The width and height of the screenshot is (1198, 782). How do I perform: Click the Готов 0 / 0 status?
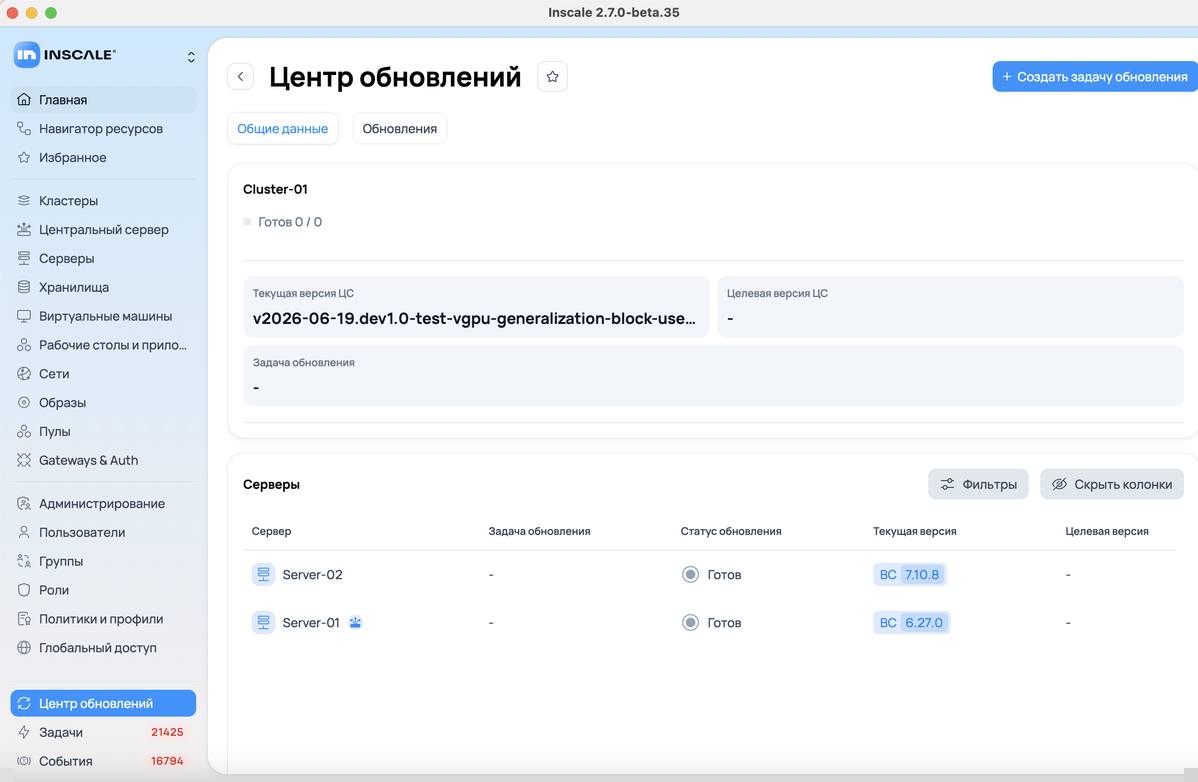[x=283, y=222]
